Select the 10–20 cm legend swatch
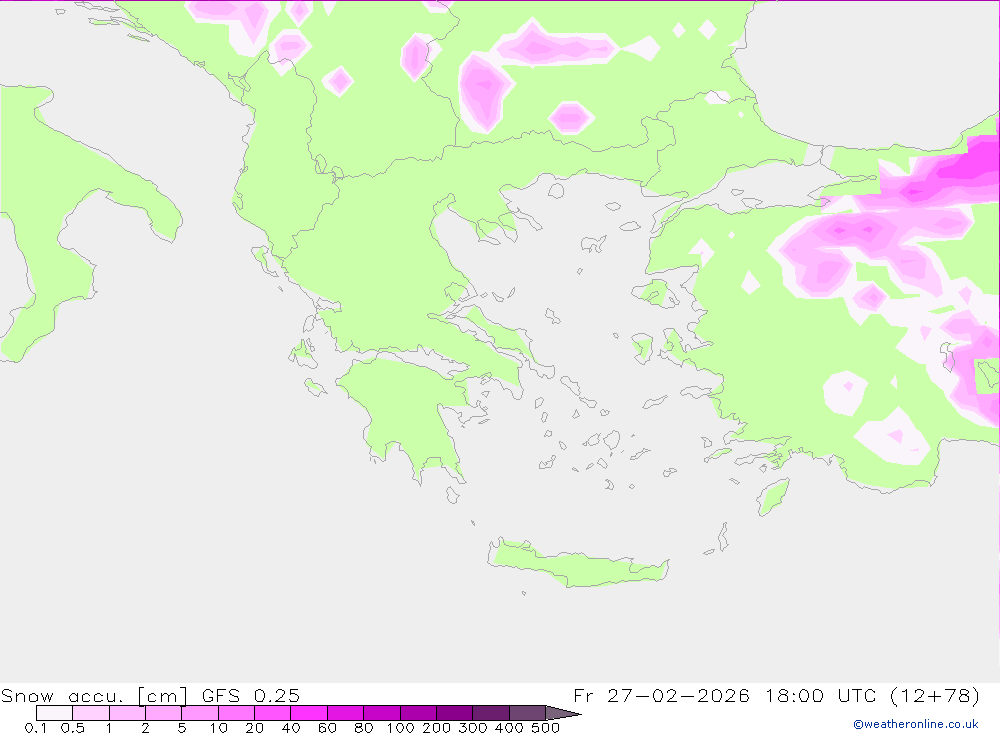This screenshot has width=1000, height=733. pyautogui.click(x=236, y=713)
